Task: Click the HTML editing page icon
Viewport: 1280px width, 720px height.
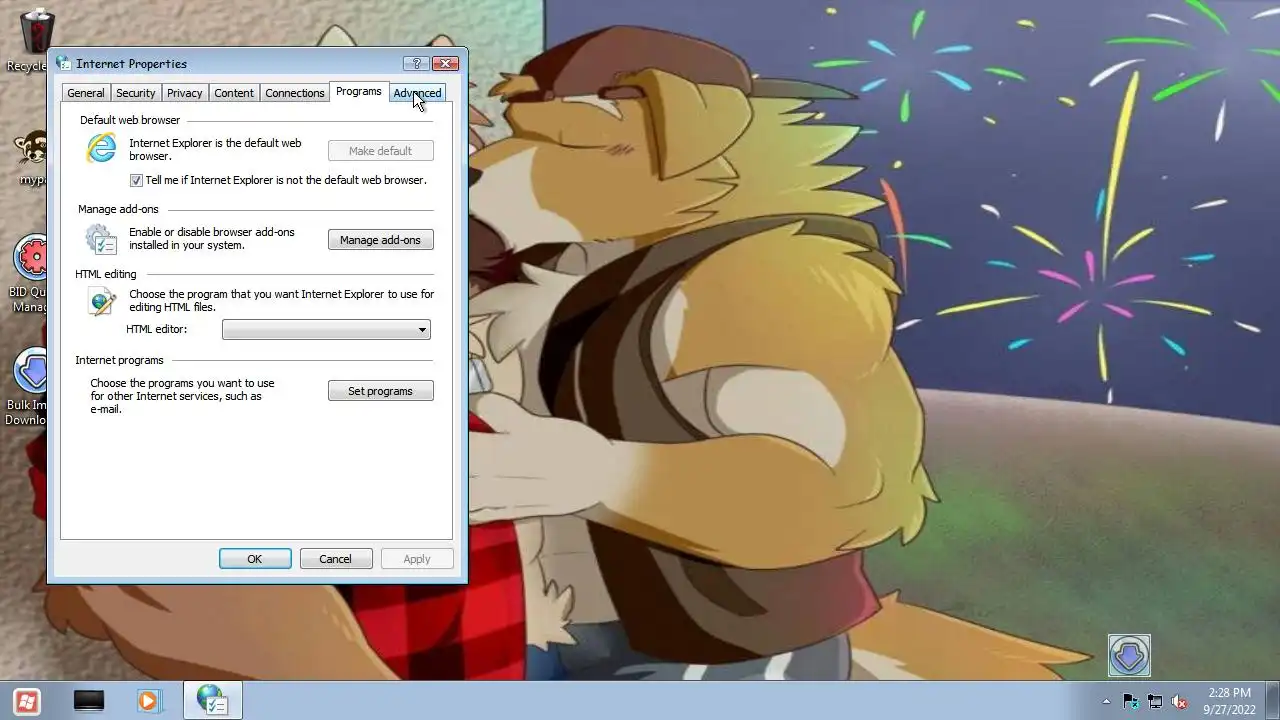Action: click(101, 301)
